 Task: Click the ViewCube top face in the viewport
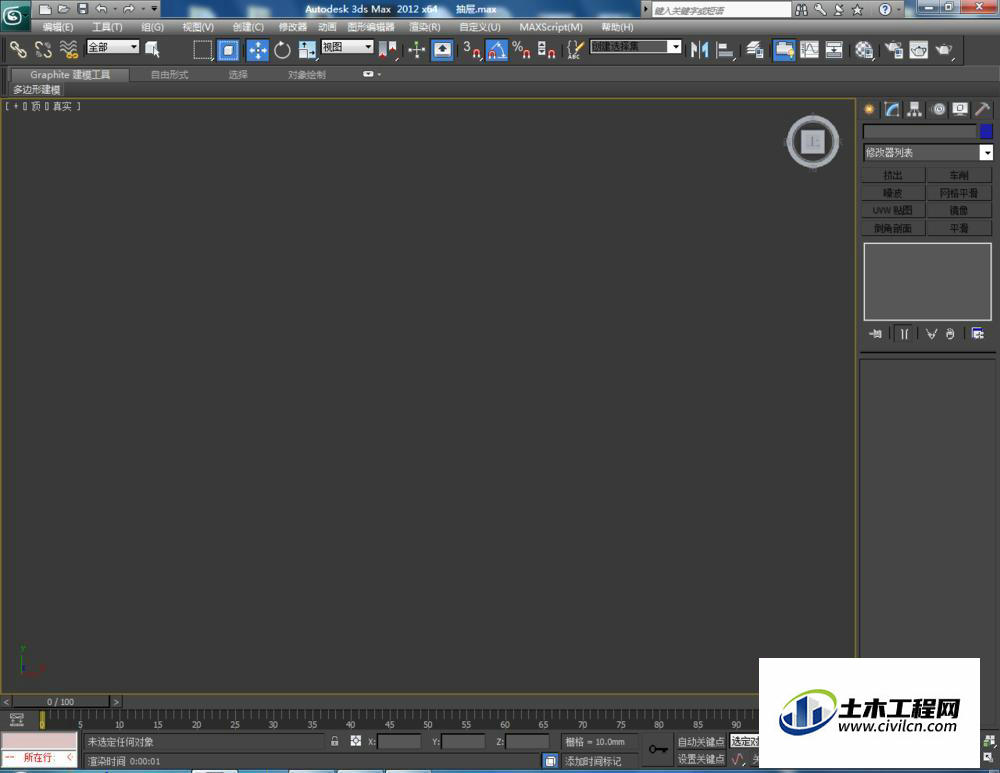coord(812,142)
